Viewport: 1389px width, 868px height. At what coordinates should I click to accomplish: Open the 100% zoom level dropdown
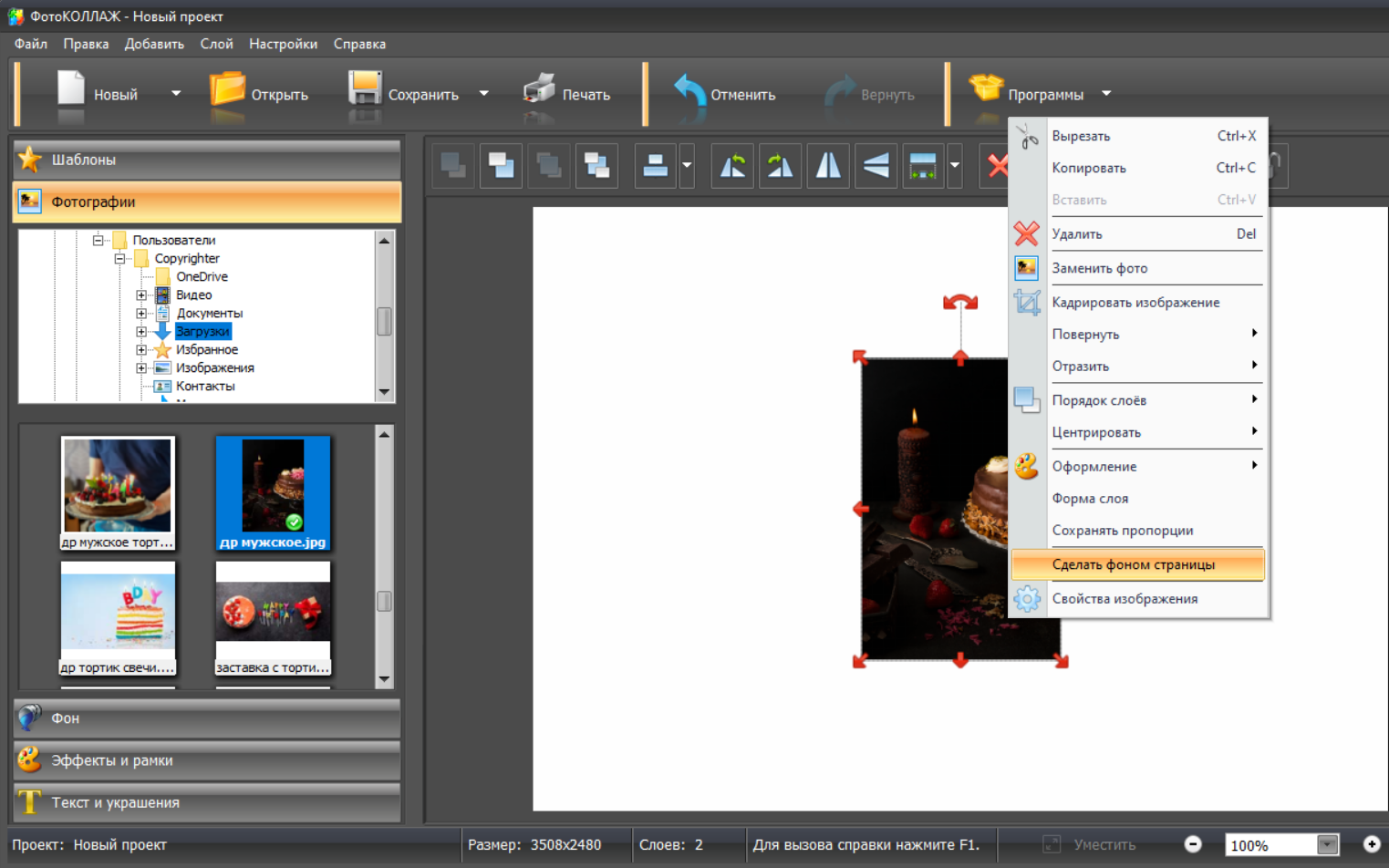point(1327,845)
